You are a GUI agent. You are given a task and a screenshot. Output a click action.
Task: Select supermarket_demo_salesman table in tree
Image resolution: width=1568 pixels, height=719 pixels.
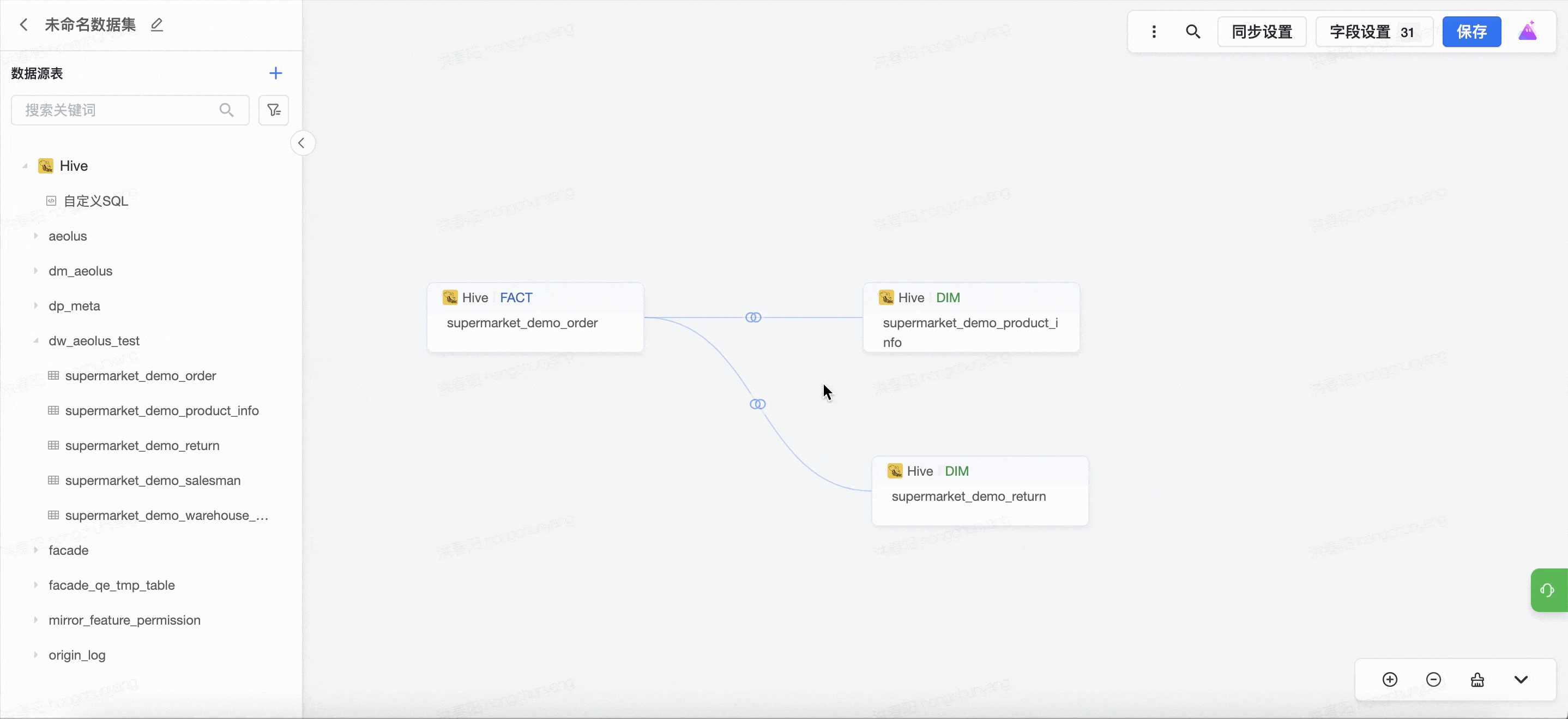tap(152, 481)
